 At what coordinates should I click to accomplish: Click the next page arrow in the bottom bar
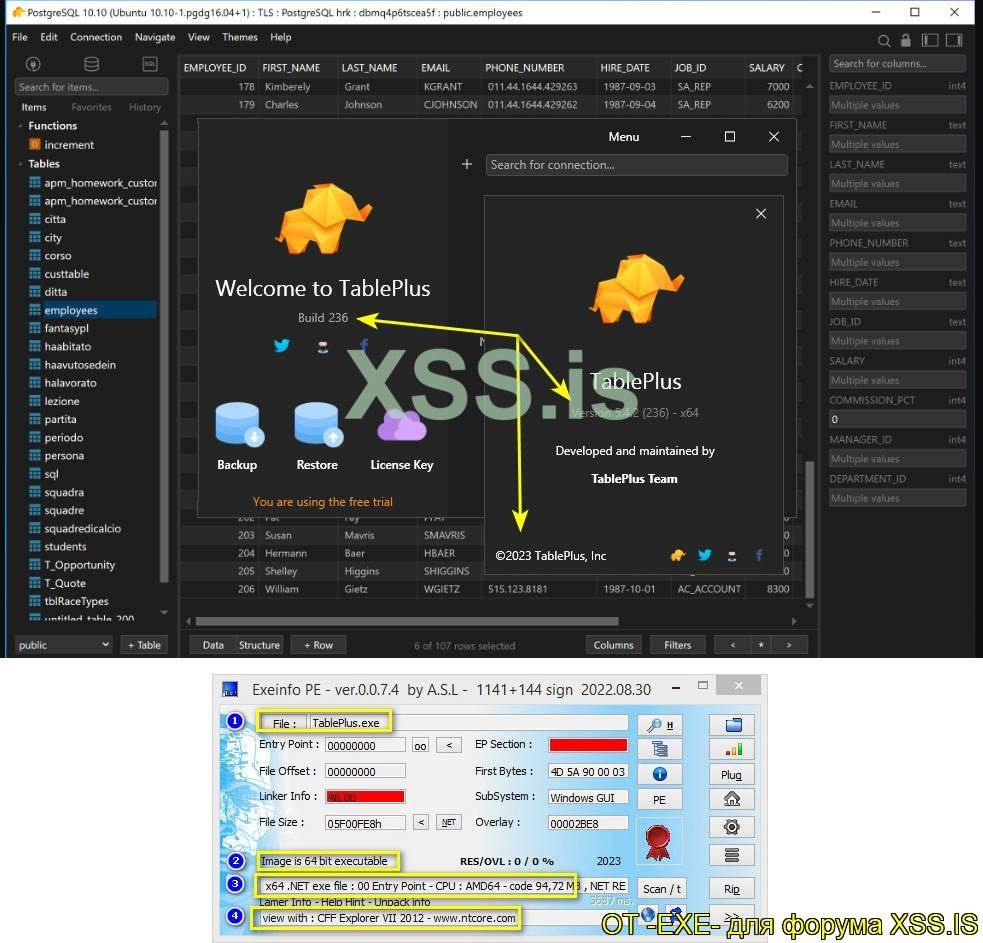coord(789,645)
